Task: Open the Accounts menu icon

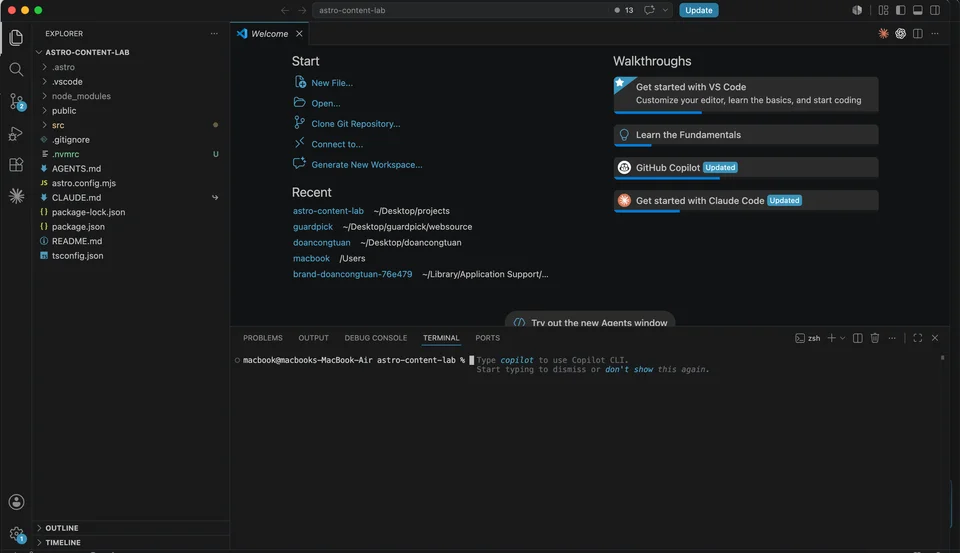Action: (16, 502)
